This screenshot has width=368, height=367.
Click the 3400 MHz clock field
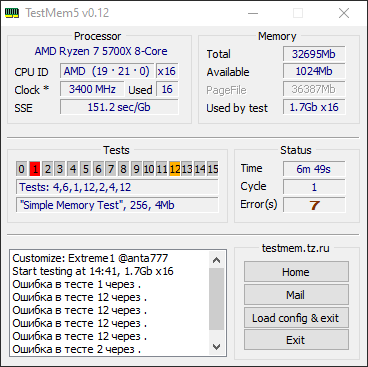click(x=92, y=89)
